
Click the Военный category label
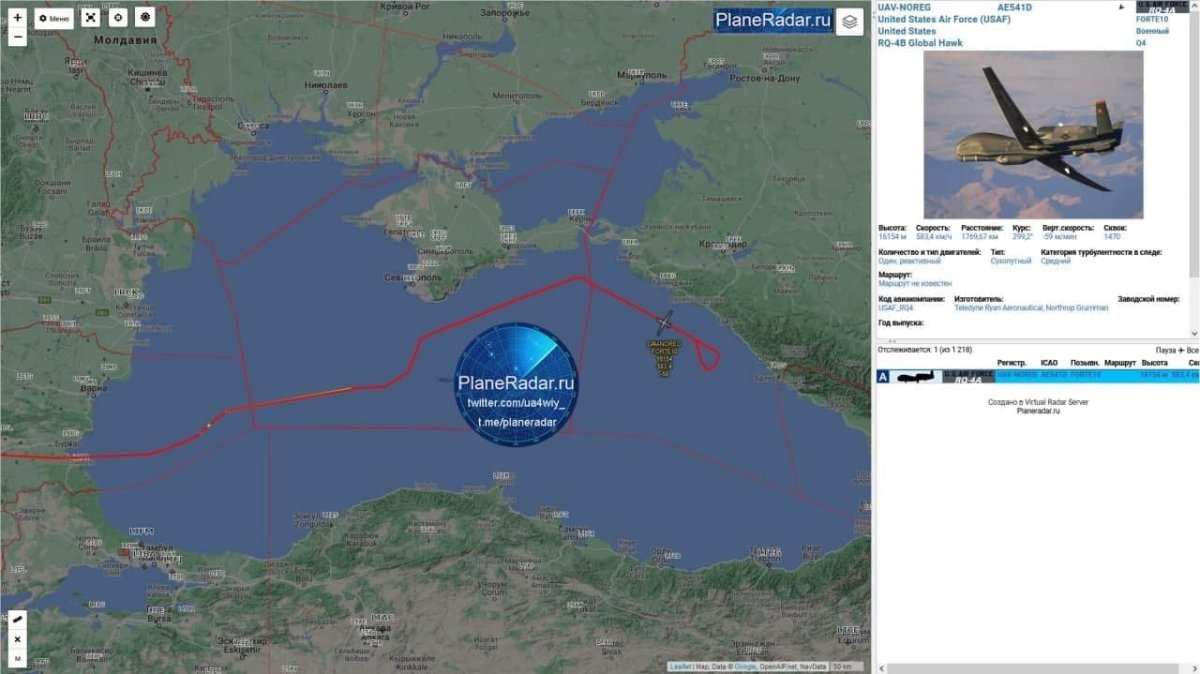(1152, 31)
